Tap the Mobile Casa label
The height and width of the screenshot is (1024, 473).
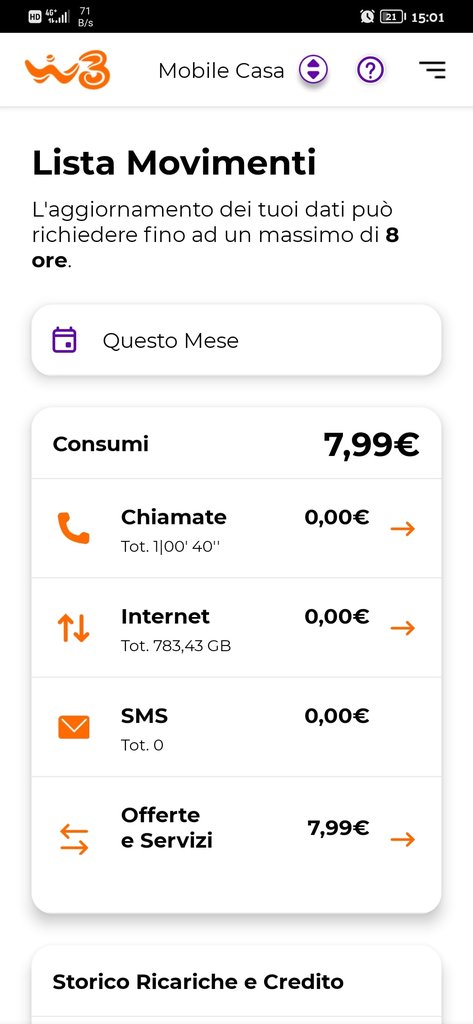tap(221, 71)
